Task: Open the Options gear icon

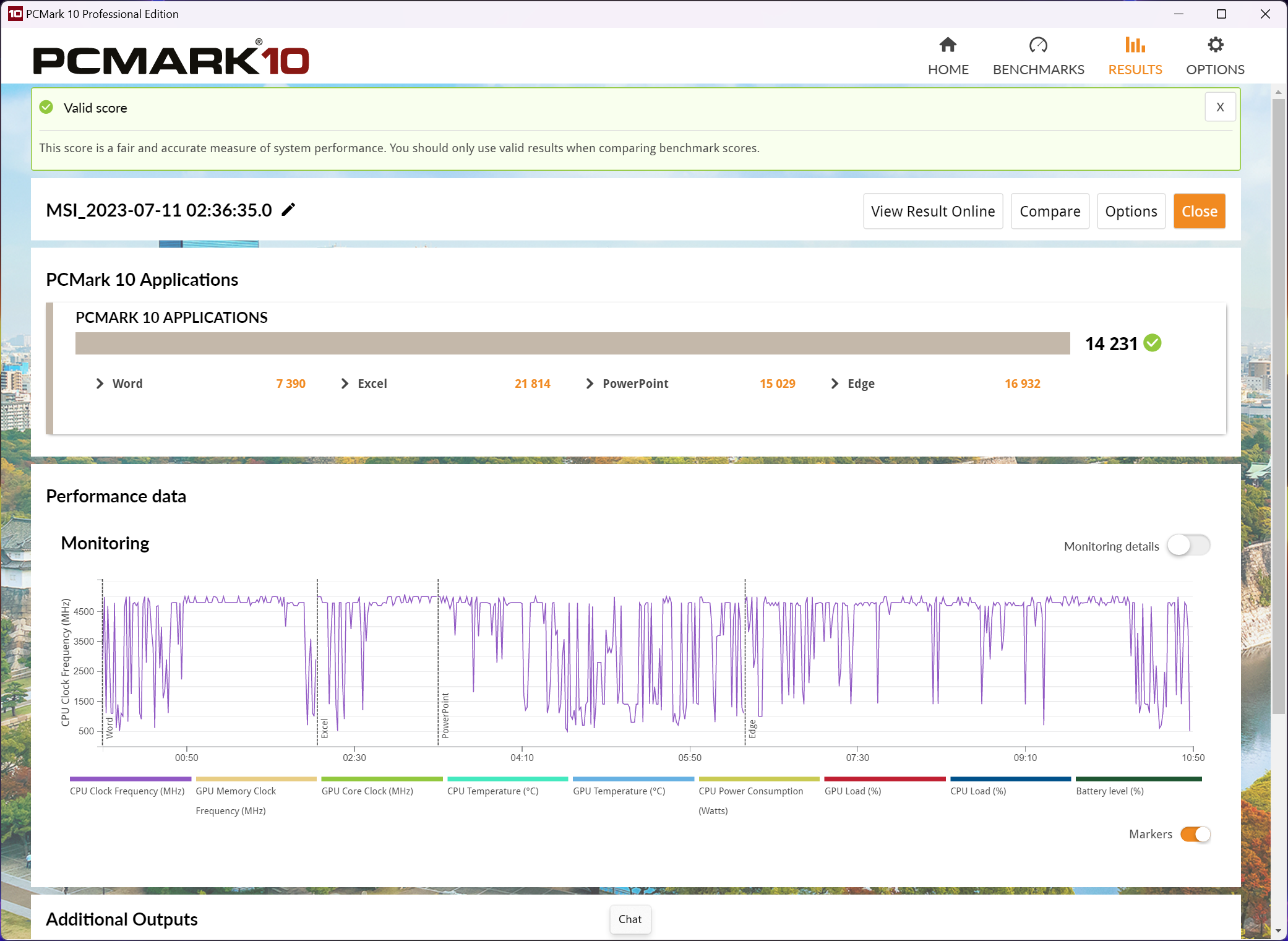Action: 1215,45
